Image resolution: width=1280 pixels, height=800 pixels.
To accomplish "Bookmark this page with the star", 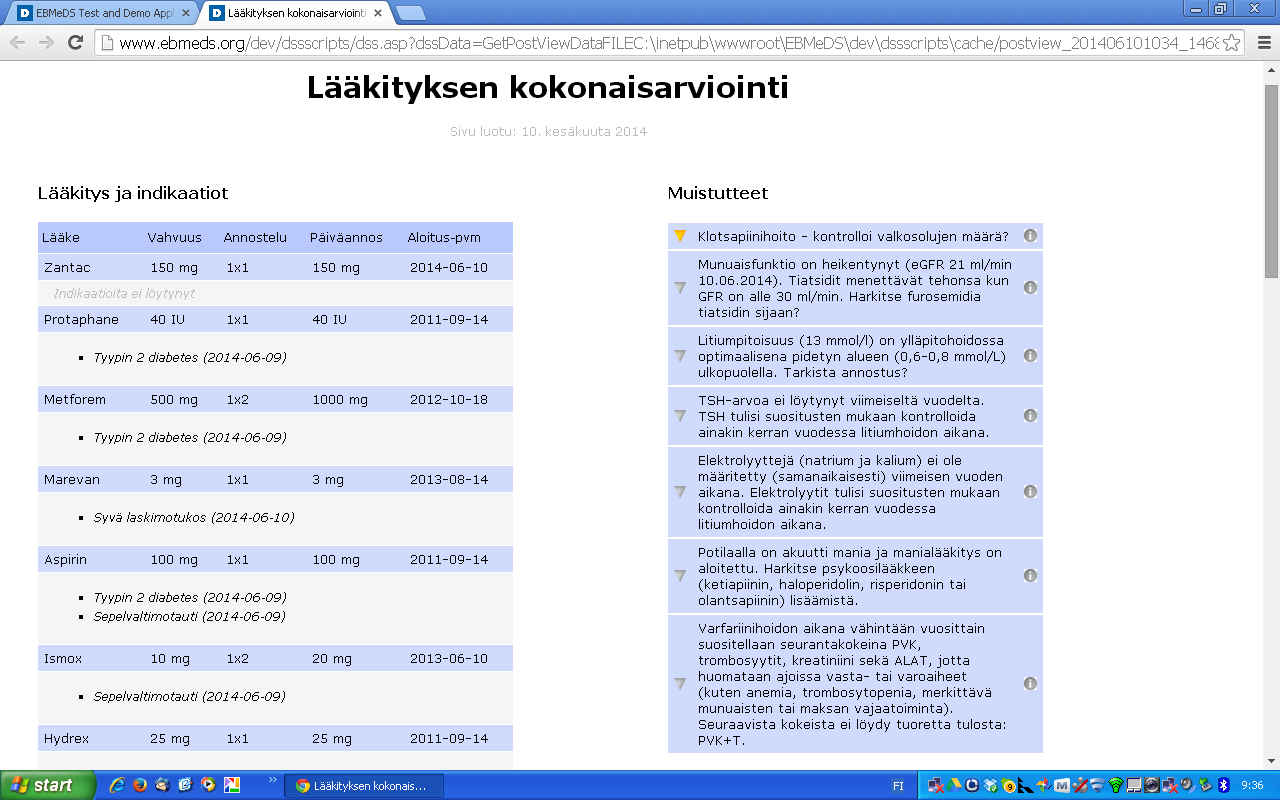I will coord(1232,42).
